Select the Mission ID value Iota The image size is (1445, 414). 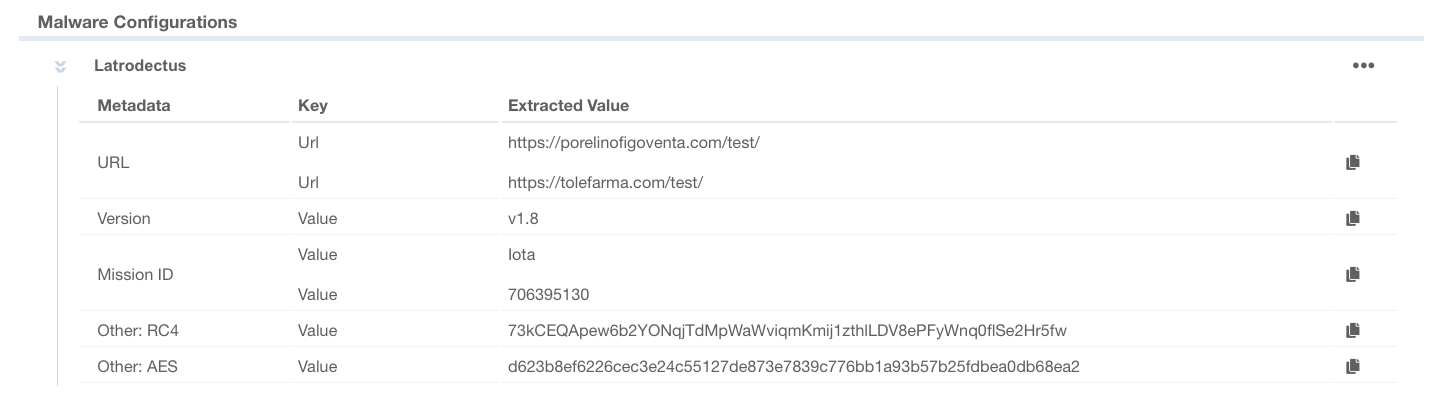522,254
